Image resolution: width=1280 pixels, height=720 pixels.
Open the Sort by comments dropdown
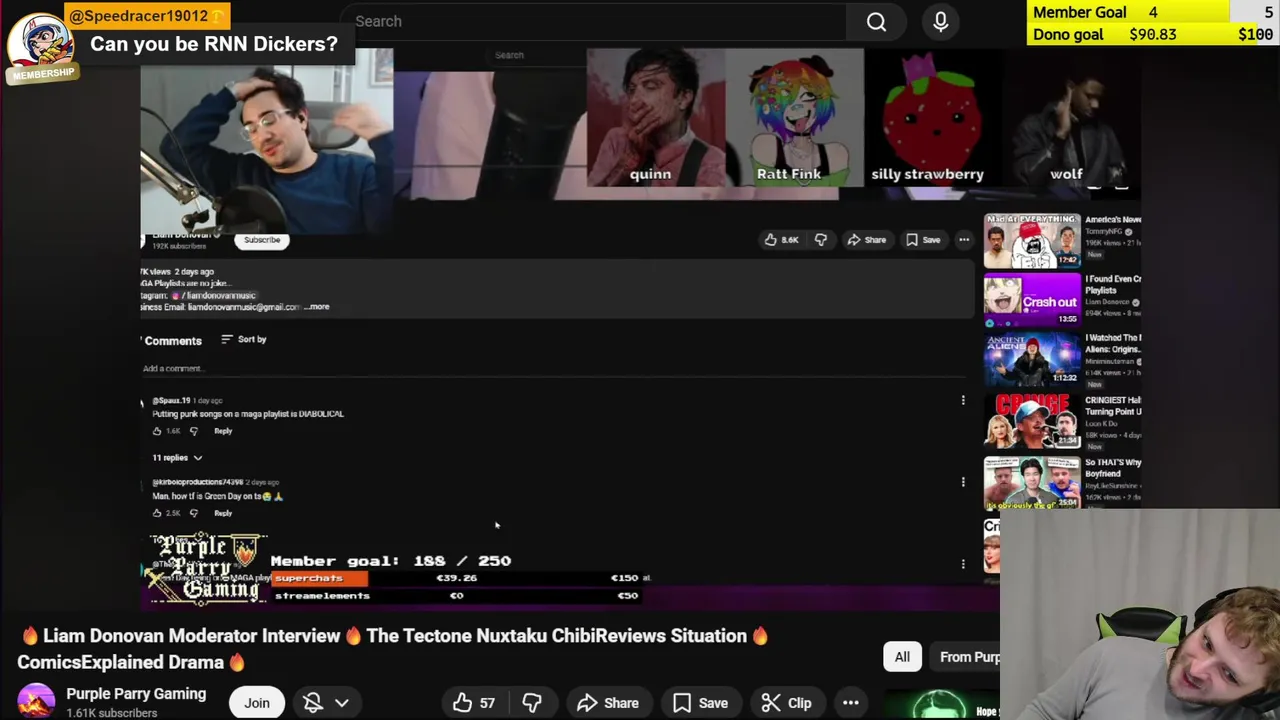pos(244,340)
